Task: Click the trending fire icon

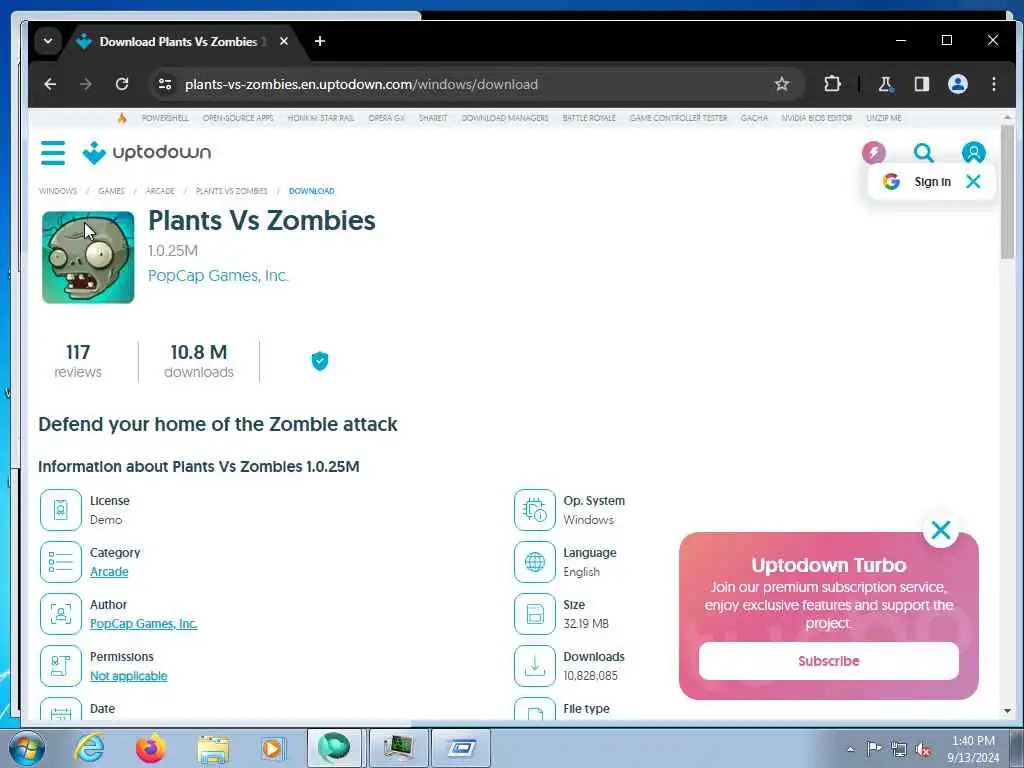Action: (x=122, y=118)
